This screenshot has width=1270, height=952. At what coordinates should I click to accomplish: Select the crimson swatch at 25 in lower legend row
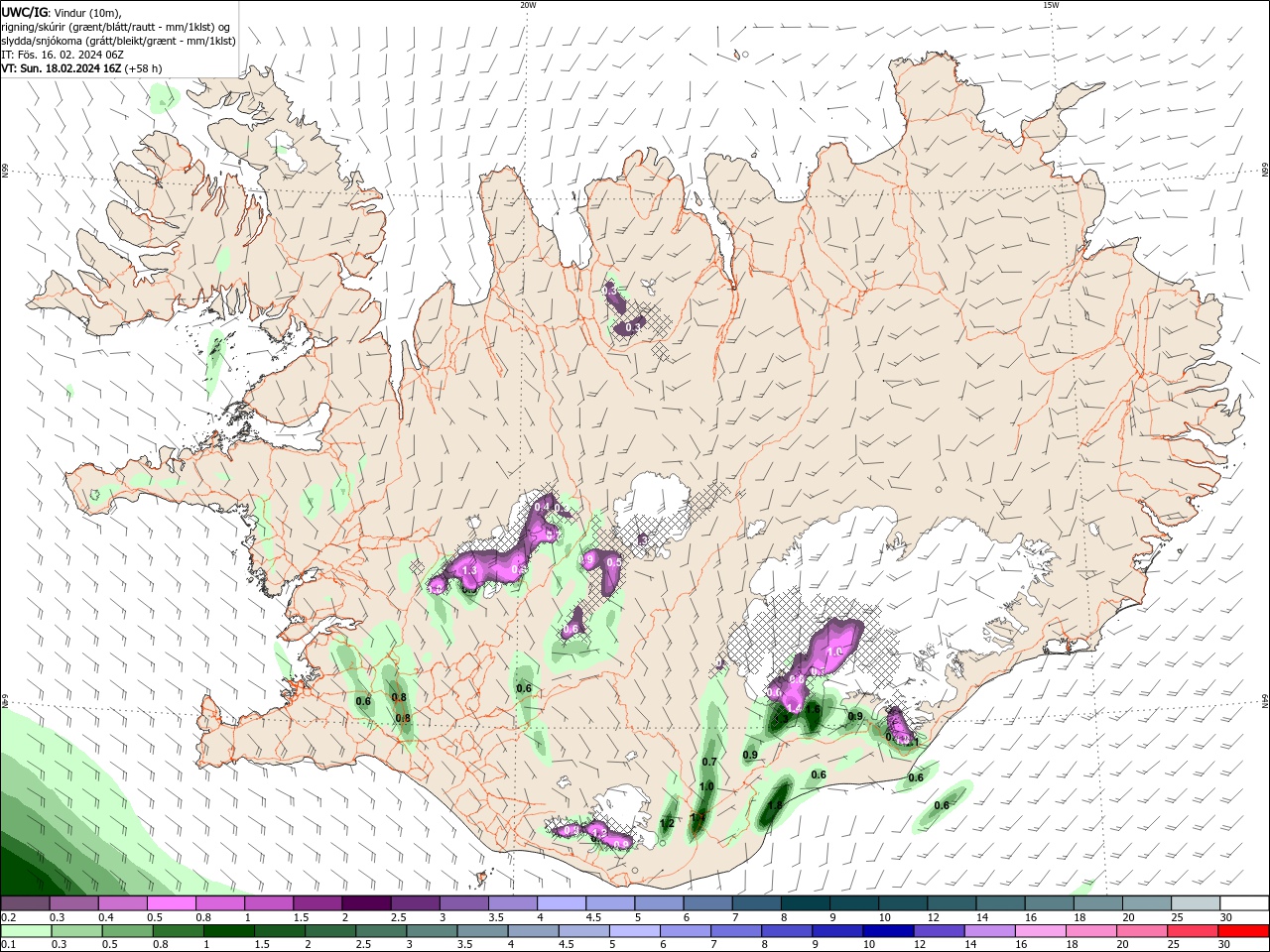coord(1193,931)
